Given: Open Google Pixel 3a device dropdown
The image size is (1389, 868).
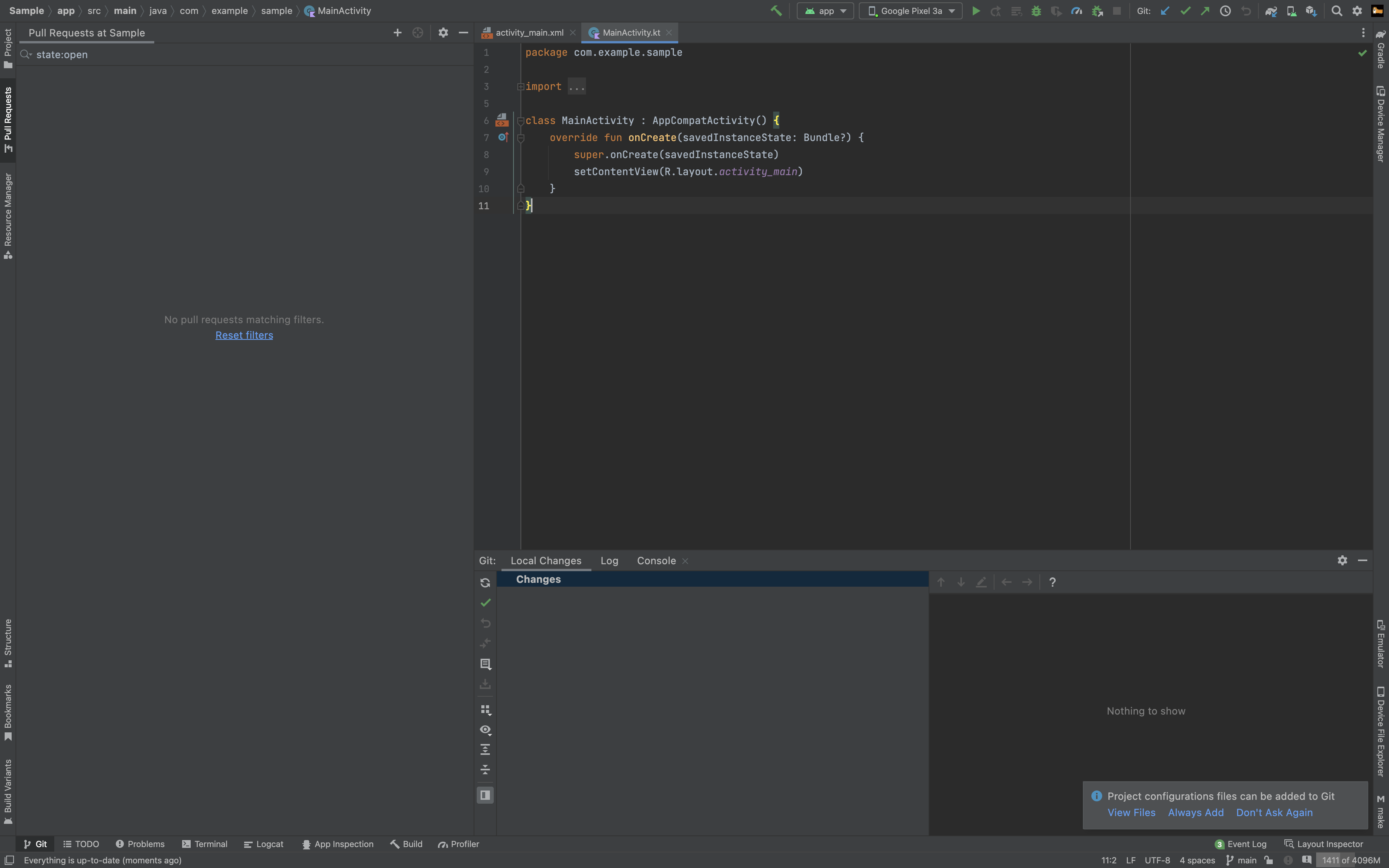Looking at the screenshot, I should pyautogui.click(x=910, y=11).
